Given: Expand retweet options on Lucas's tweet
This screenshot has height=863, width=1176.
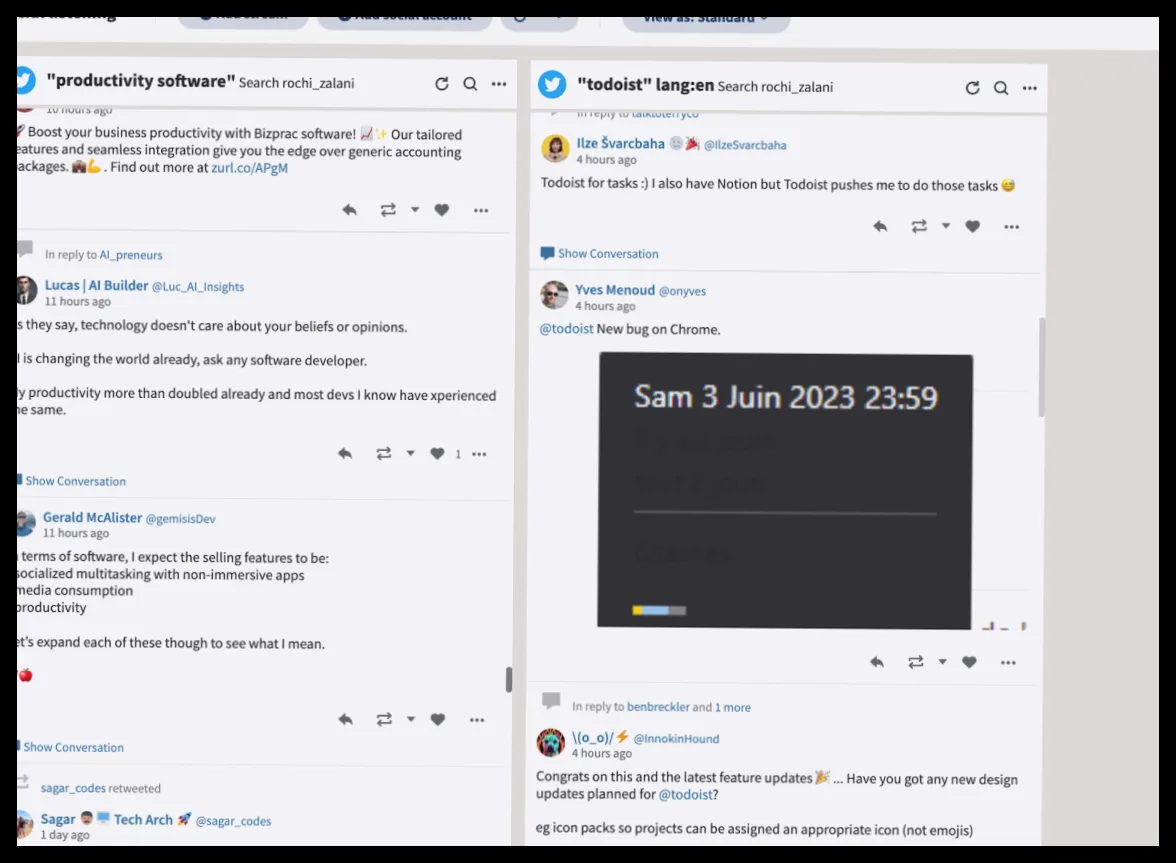Looking at the screenshot, I should 410,454.
